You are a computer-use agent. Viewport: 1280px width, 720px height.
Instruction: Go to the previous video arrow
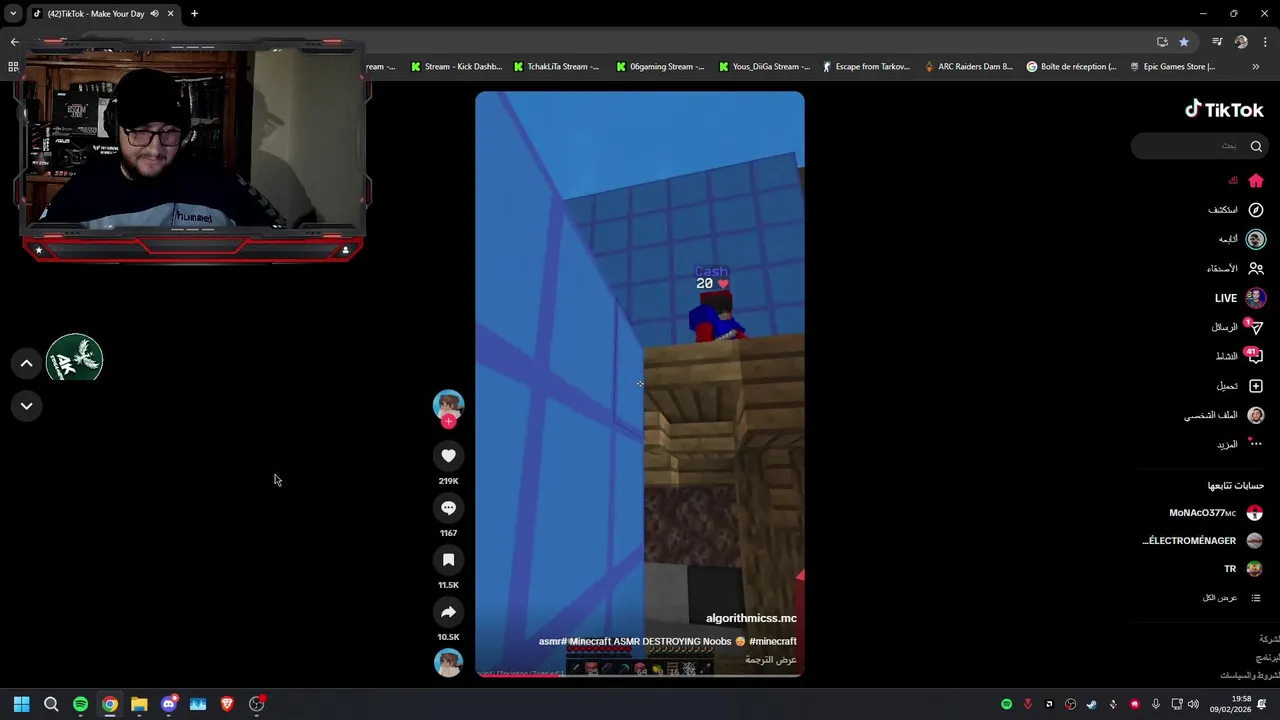point(27,363)
